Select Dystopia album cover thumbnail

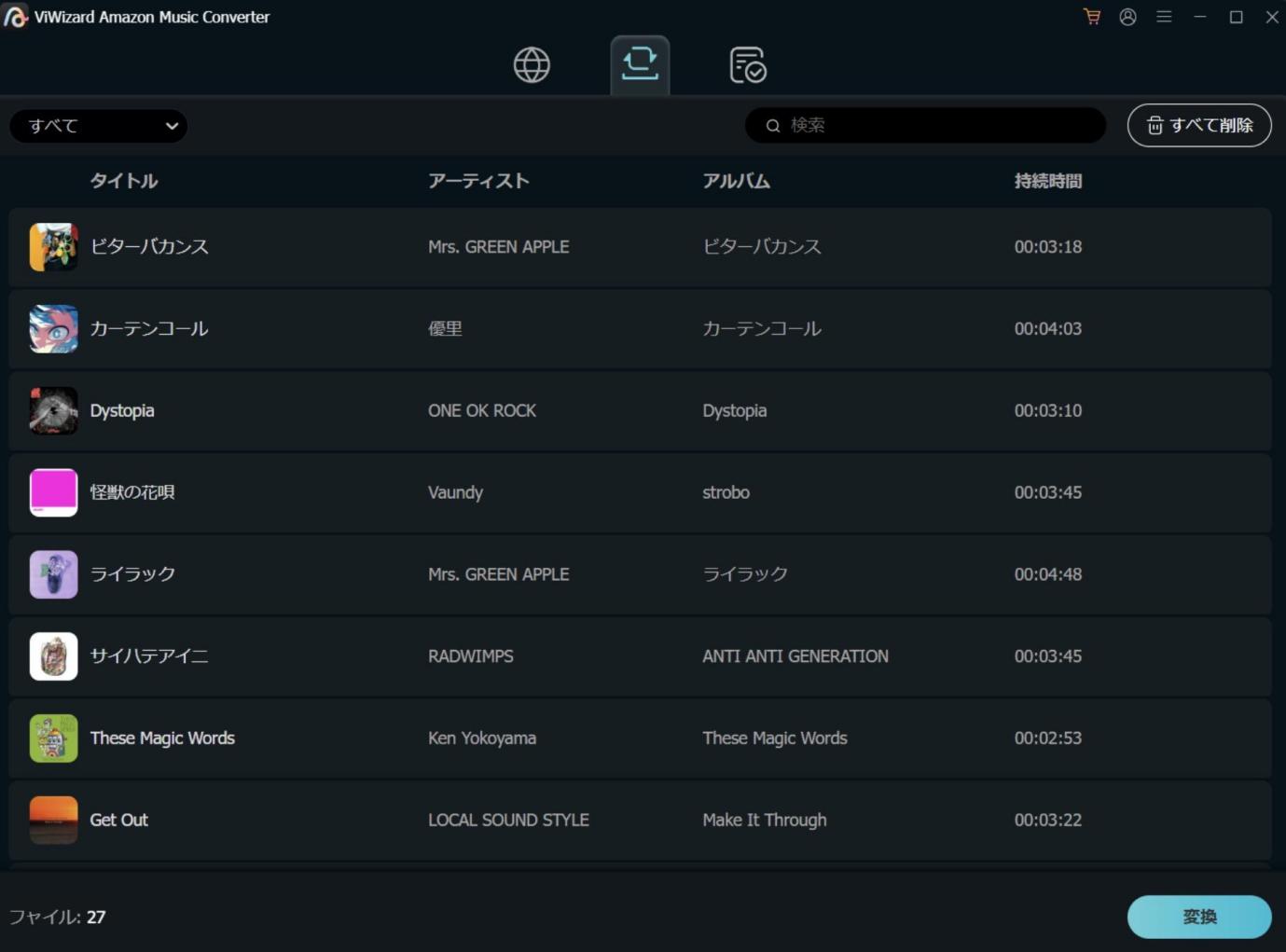53,410
